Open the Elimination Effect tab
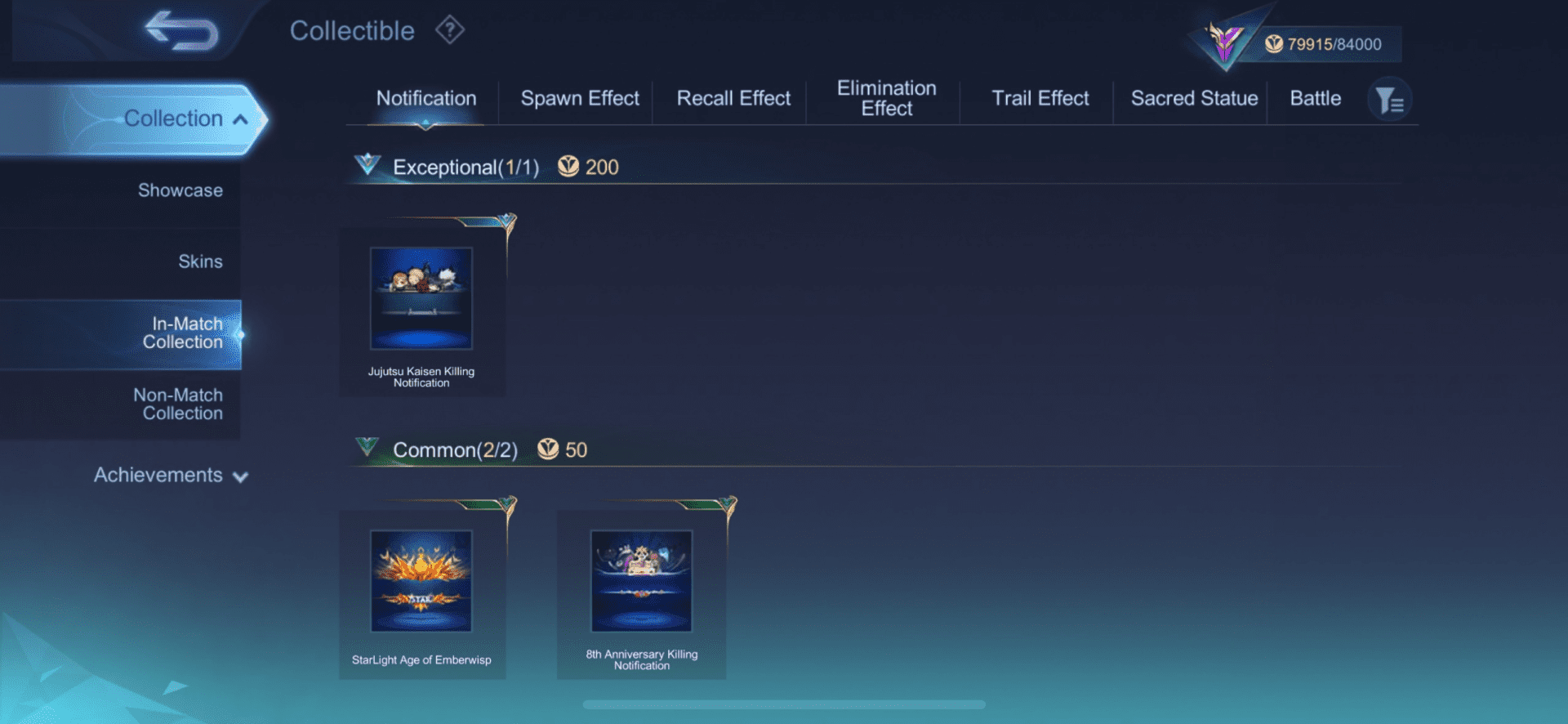1568x724 pixels. tap(886, 99)
